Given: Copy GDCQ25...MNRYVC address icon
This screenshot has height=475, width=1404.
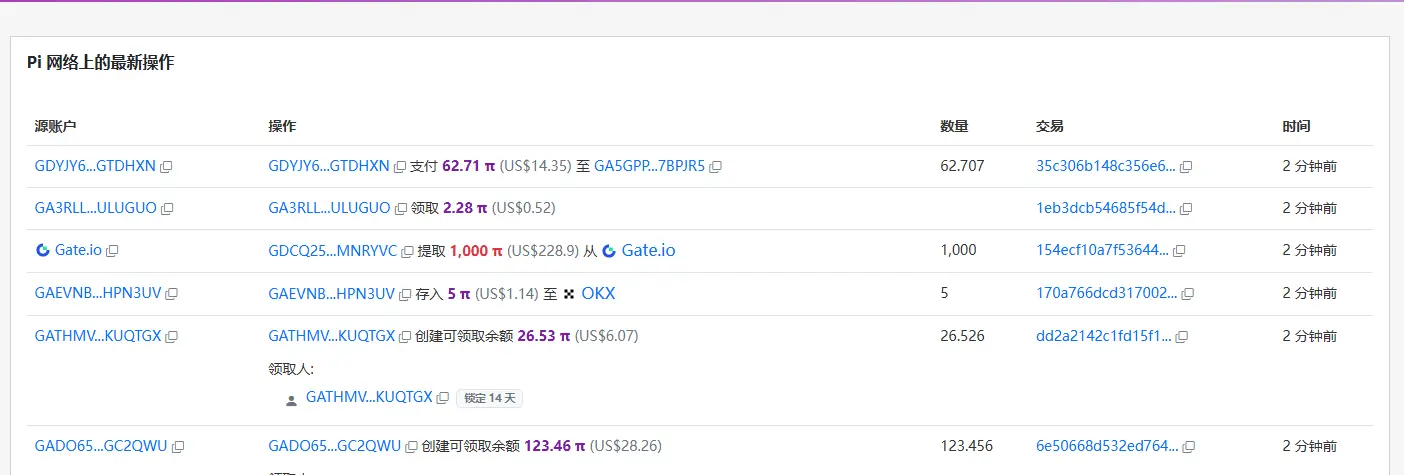Looking at the screenshot, I should (x=407, y=251).
